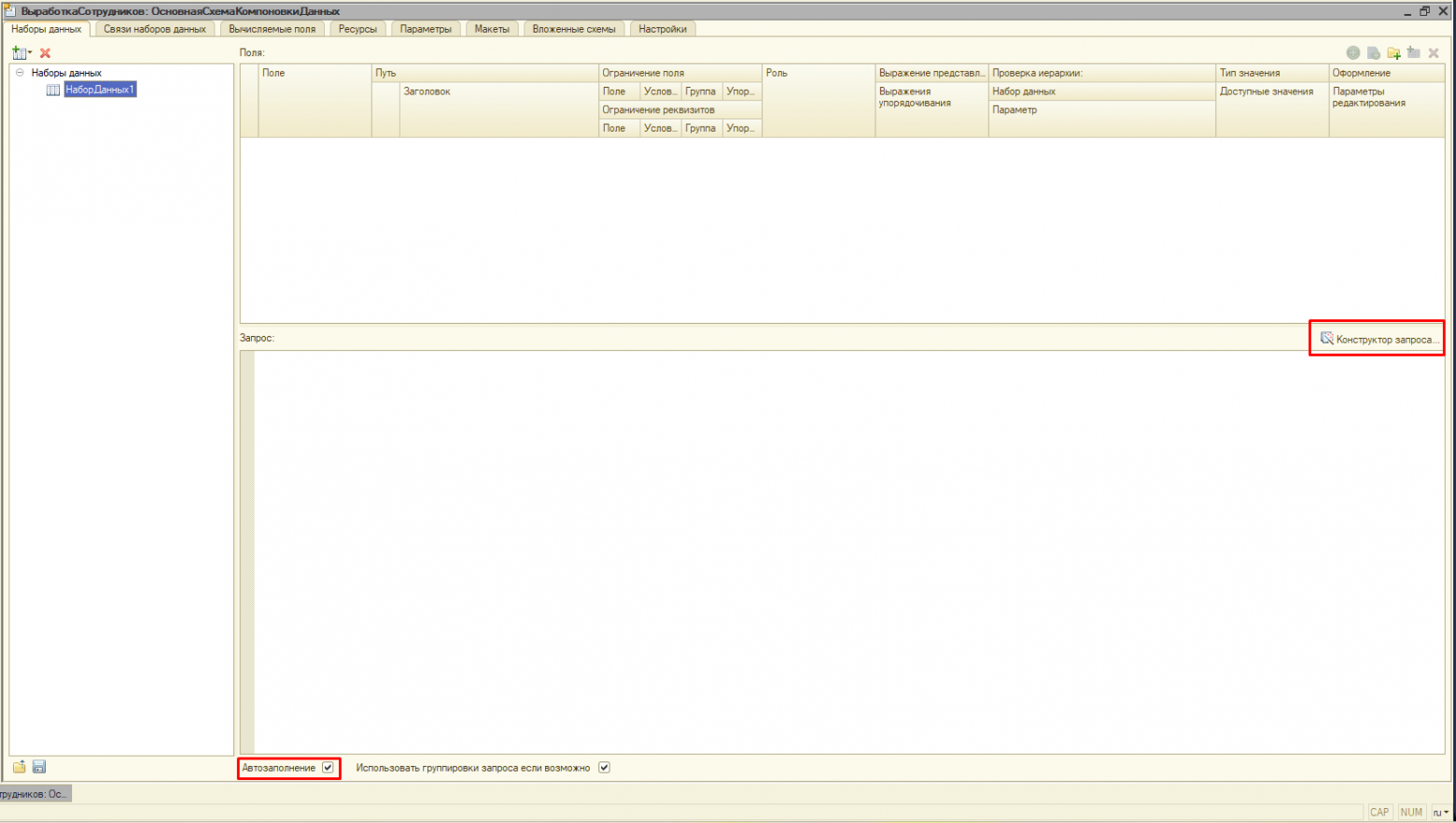Click the copy field icon in Поля toolbar

[x=1374, y=53]
